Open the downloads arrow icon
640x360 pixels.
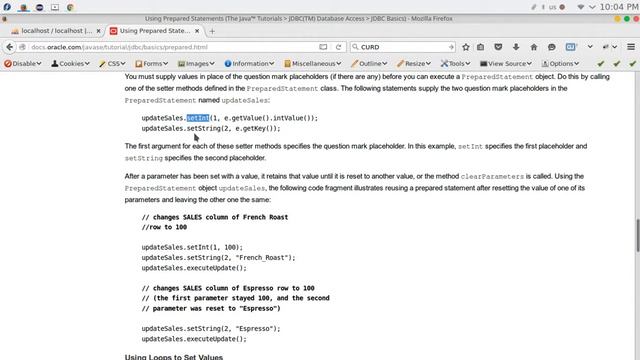[x=516, y=47]
